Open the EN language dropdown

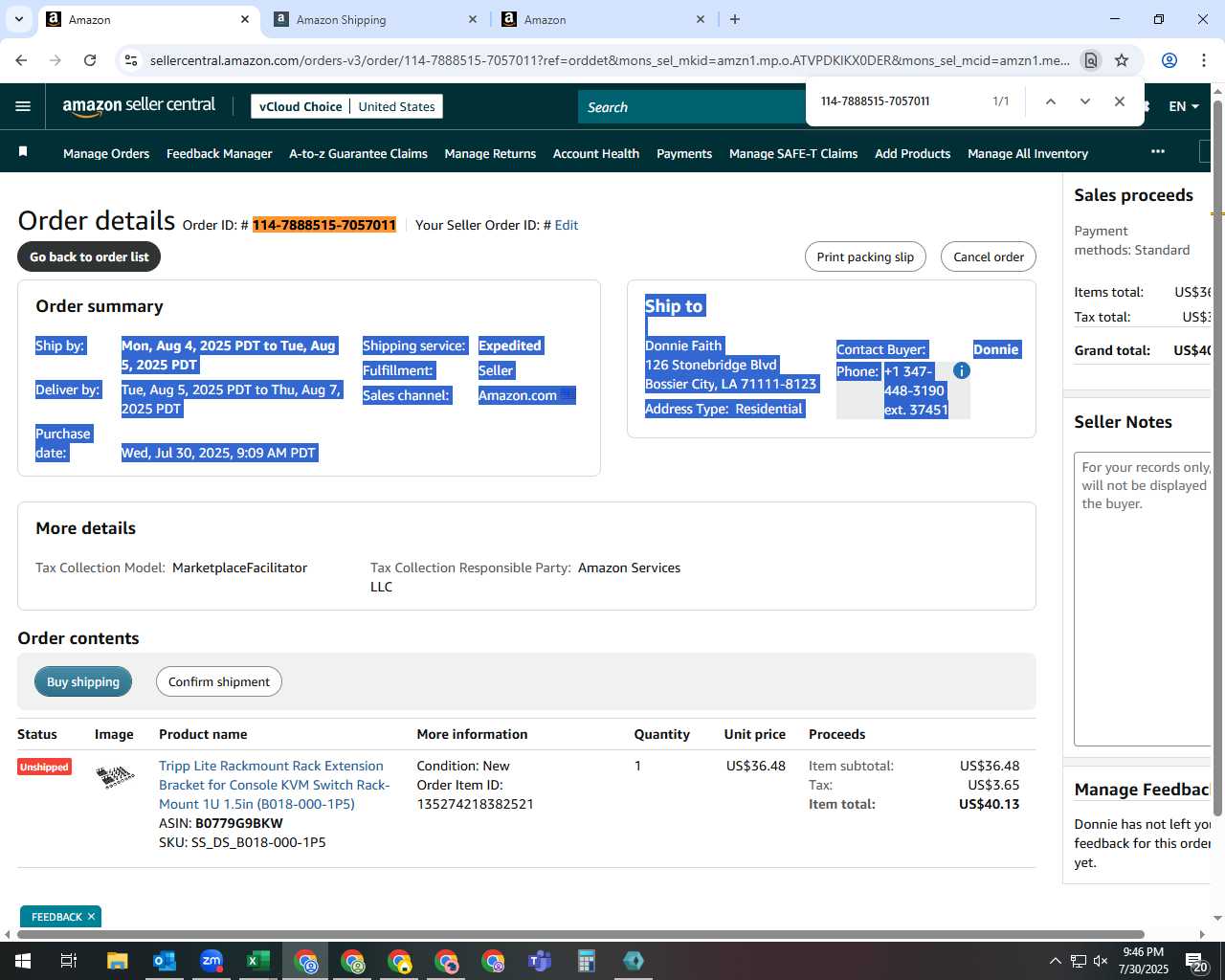[x=1184, y=106]
